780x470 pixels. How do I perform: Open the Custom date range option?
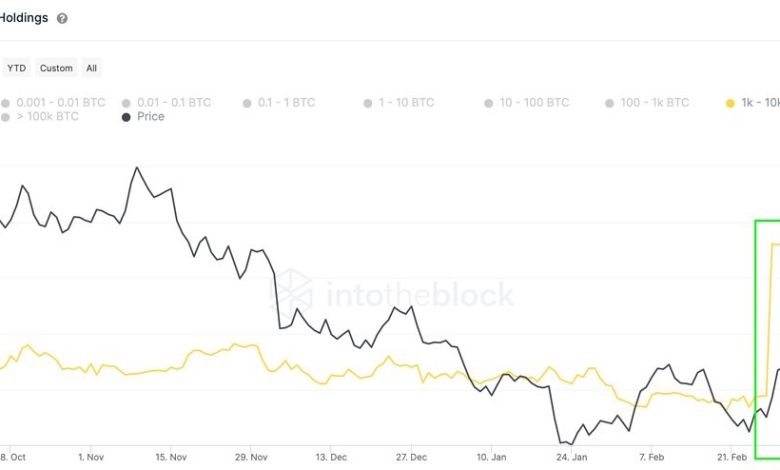[56, 68]
